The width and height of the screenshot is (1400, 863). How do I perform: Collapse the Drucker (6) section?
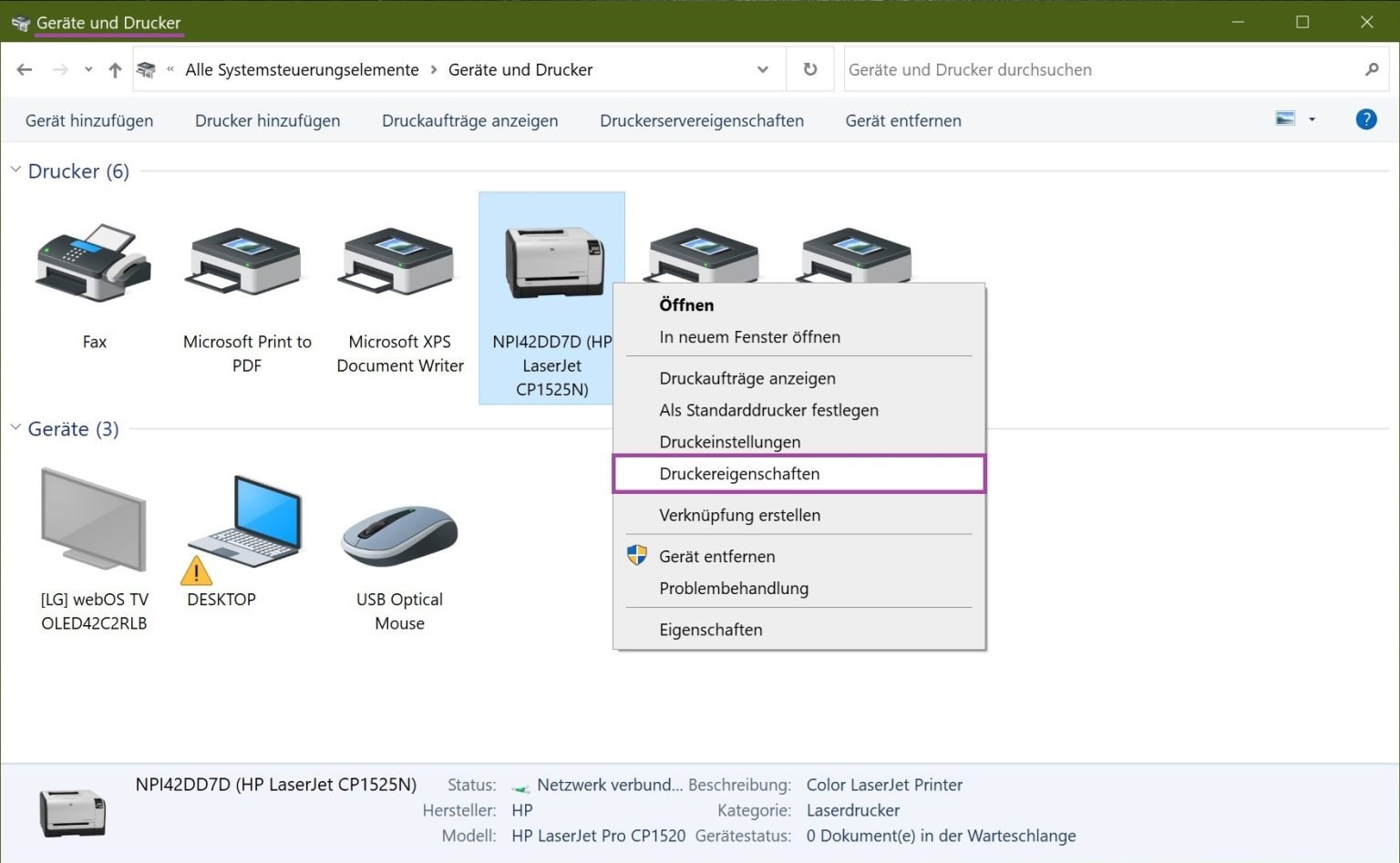[14, 170]
